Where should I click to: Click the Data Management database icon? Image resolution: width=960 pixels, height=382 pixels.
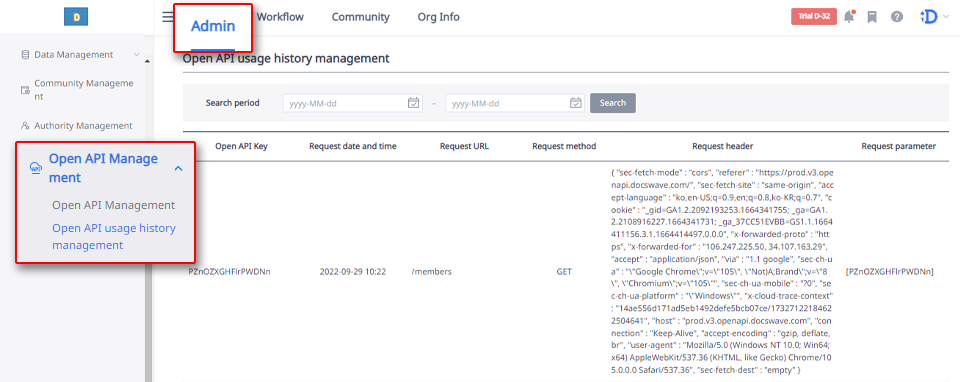pyautogui.click(x=25, y=54)
